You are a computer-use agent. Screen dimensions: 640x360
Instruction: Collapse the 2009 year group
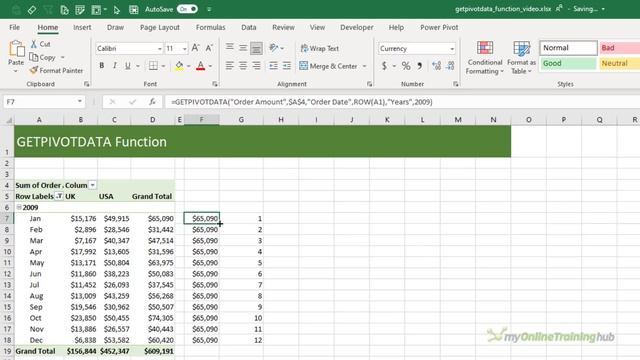click(19, 207)
